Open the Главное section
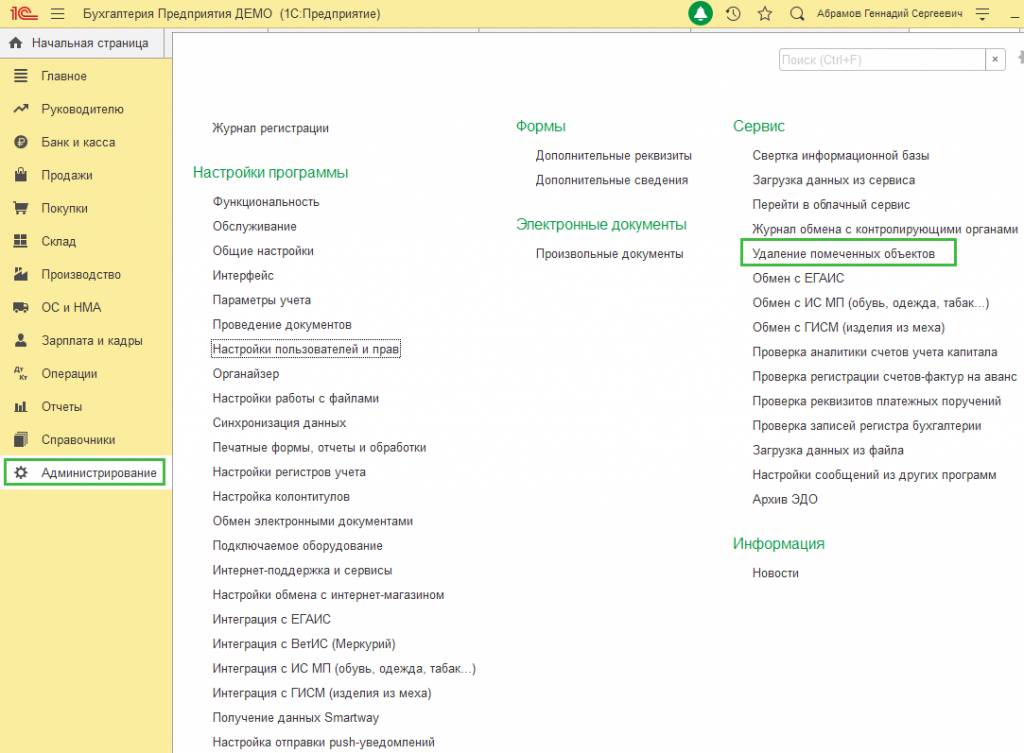 click(x=64, y=76)
